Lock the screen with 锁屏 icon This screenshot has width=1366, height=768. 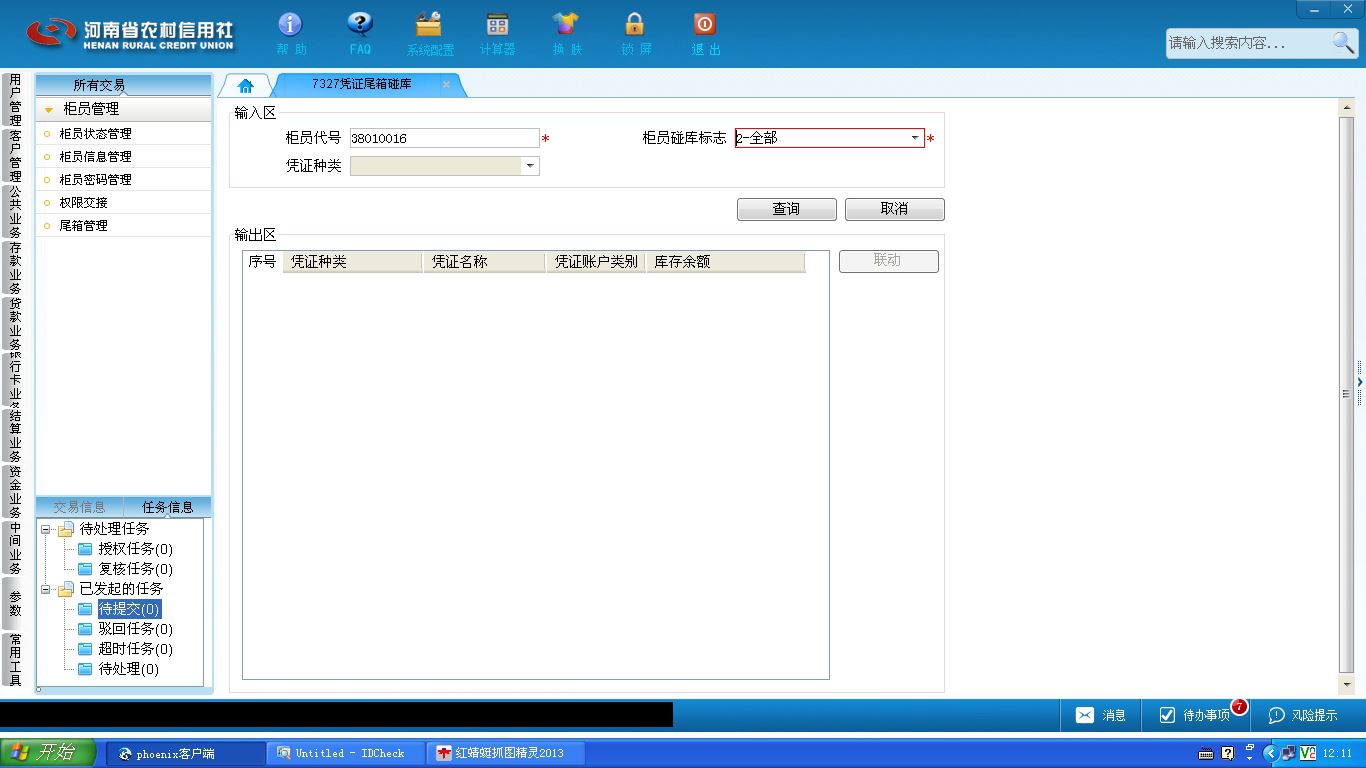634,24
